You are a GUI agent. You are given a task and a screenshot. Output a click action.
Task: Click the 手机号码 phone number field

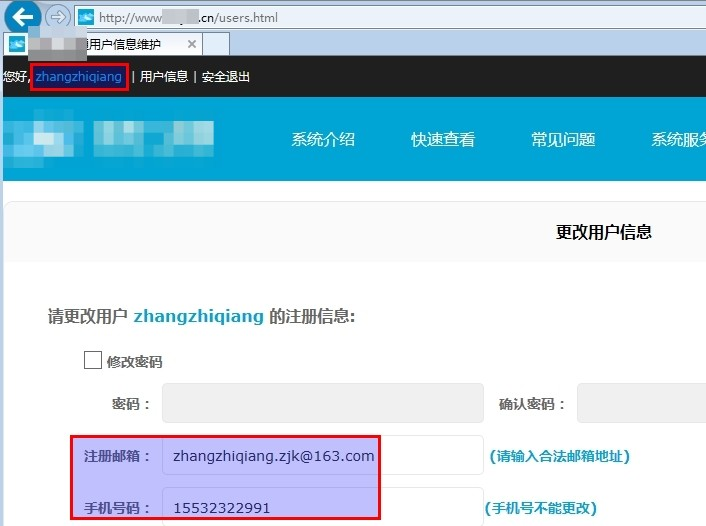pyautogui.click(x=322, y=508)
